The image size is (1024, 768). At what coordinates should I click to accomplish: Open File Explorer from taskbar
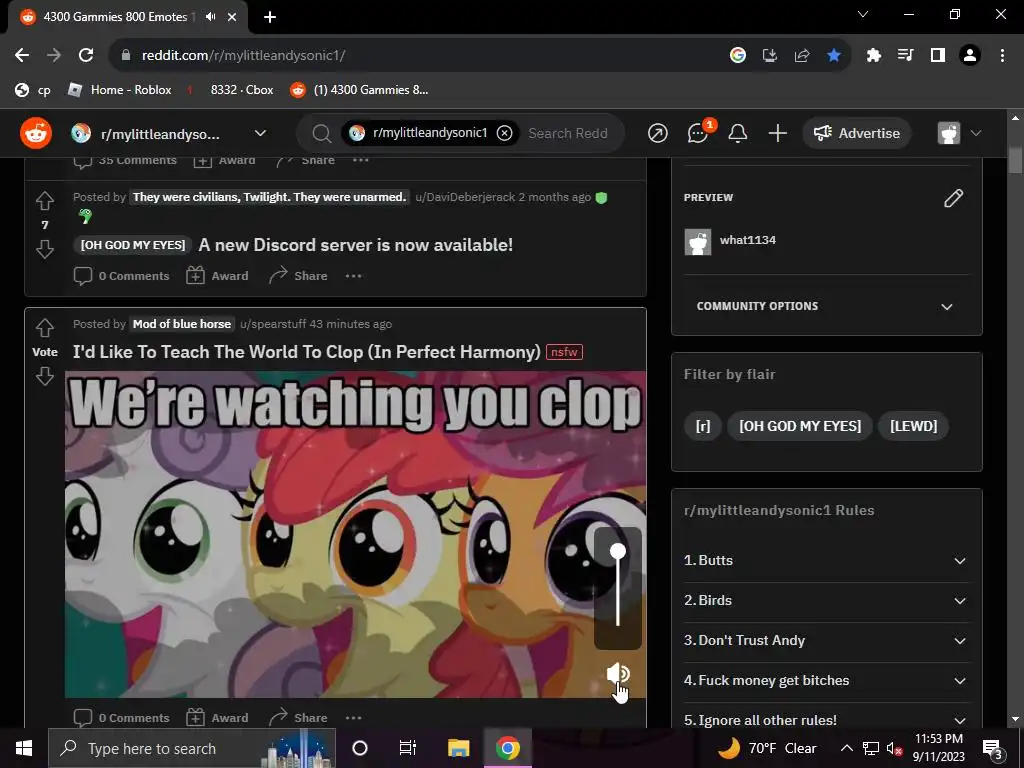[x=458, y=748]
